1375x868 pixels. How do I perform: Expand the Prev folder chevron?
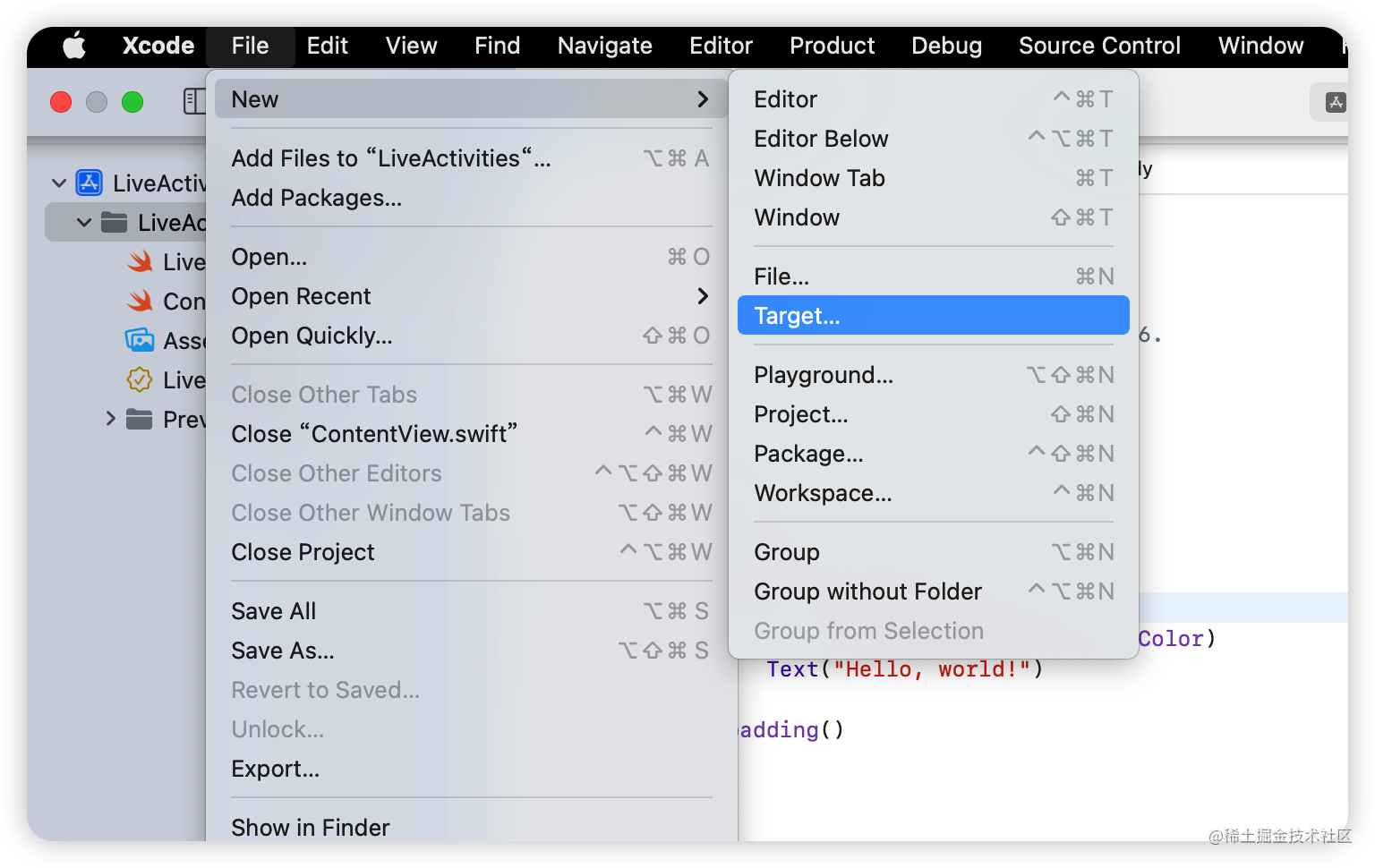pyautogui.click(x=111, y=419)
